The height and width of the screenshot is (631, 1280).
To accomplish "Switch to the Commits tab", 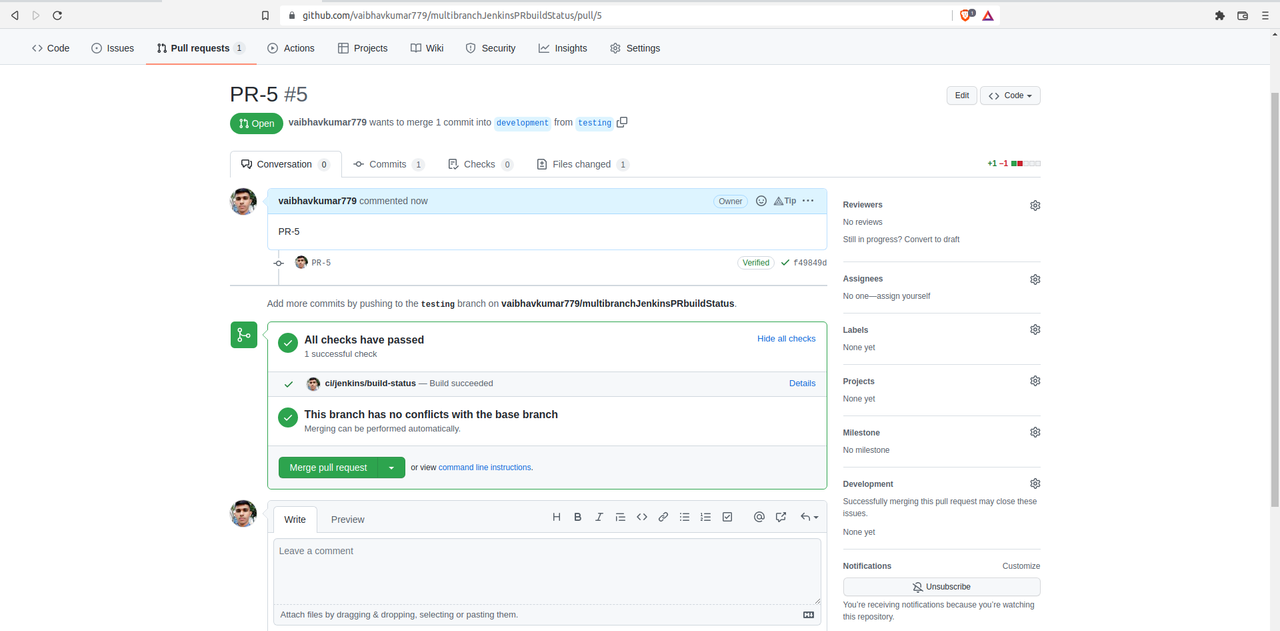I will point(389,164).
